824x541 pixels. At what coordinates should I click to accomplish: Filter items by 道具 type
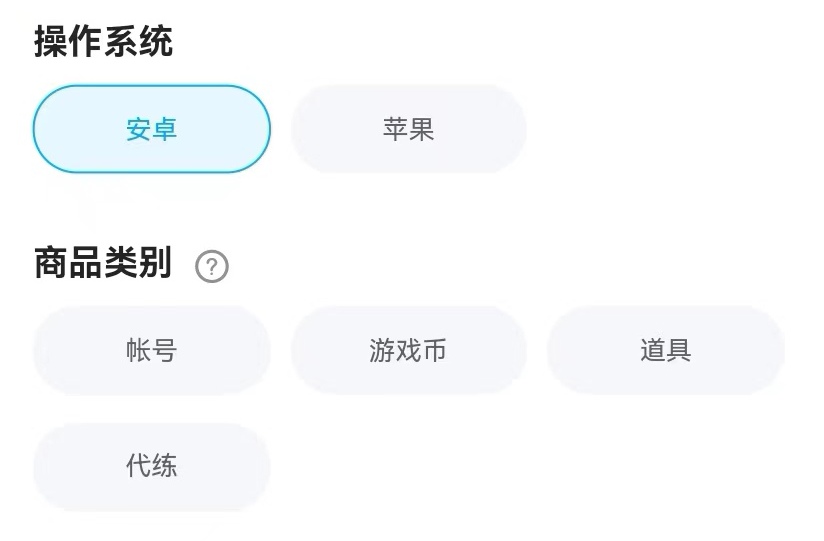pyautogui.click(x=665, y=350)
